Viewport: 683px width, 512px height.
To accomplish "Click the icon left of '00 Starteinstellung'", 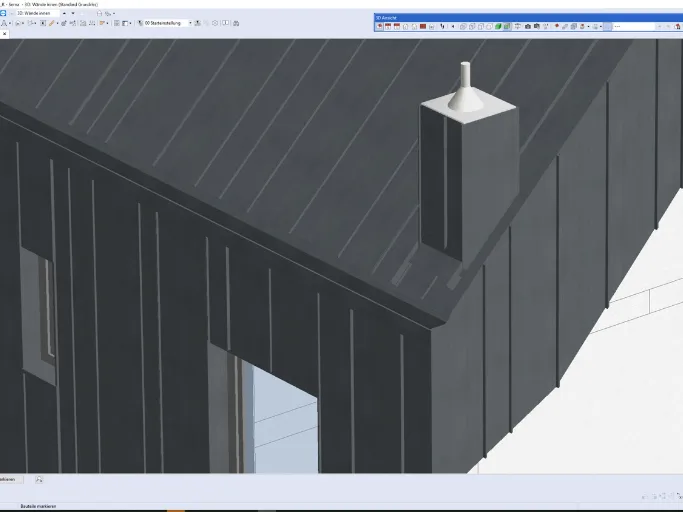I will point(140,23).
